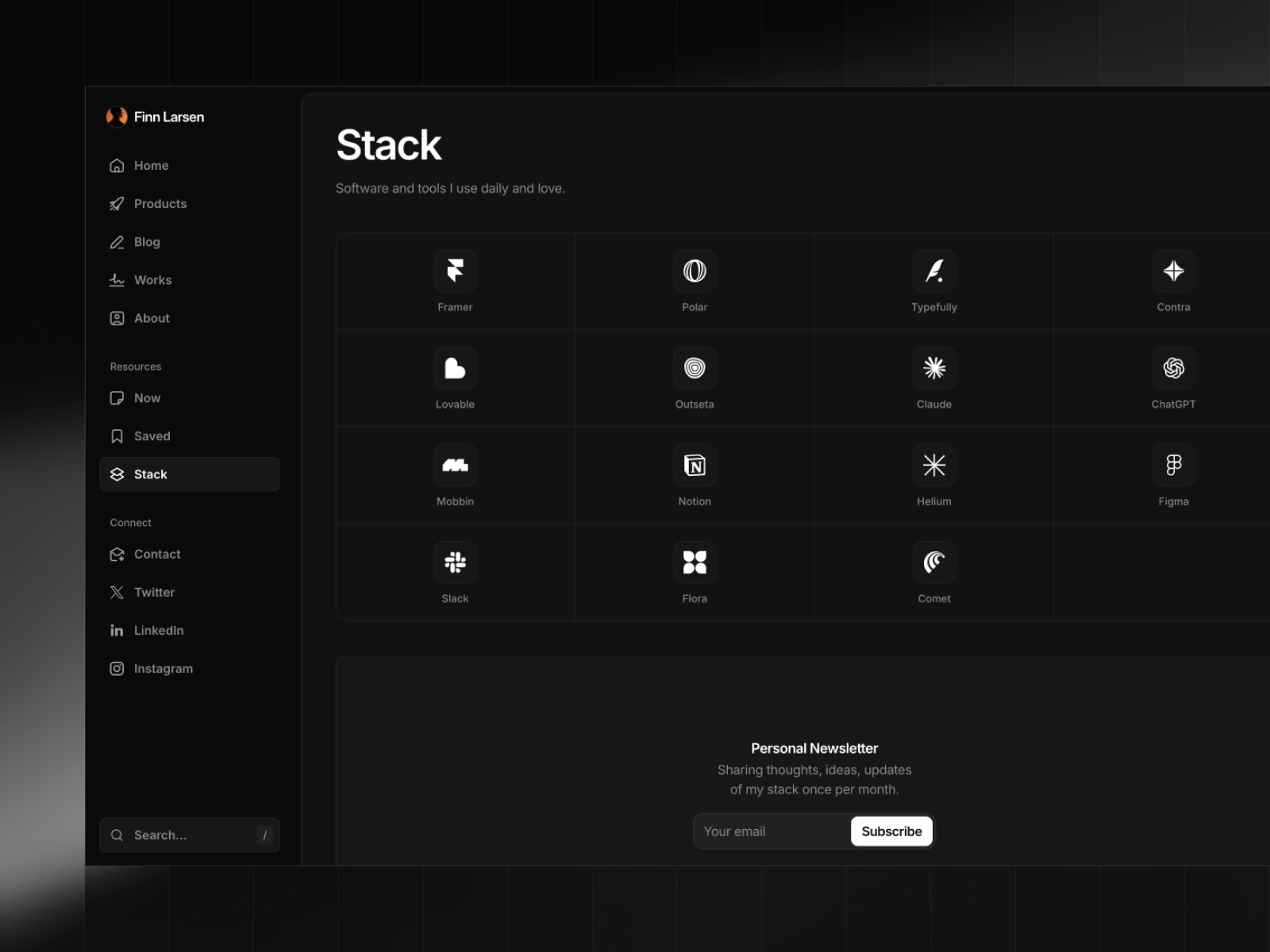Open the Figma logo icon

tap(1174, 465)
